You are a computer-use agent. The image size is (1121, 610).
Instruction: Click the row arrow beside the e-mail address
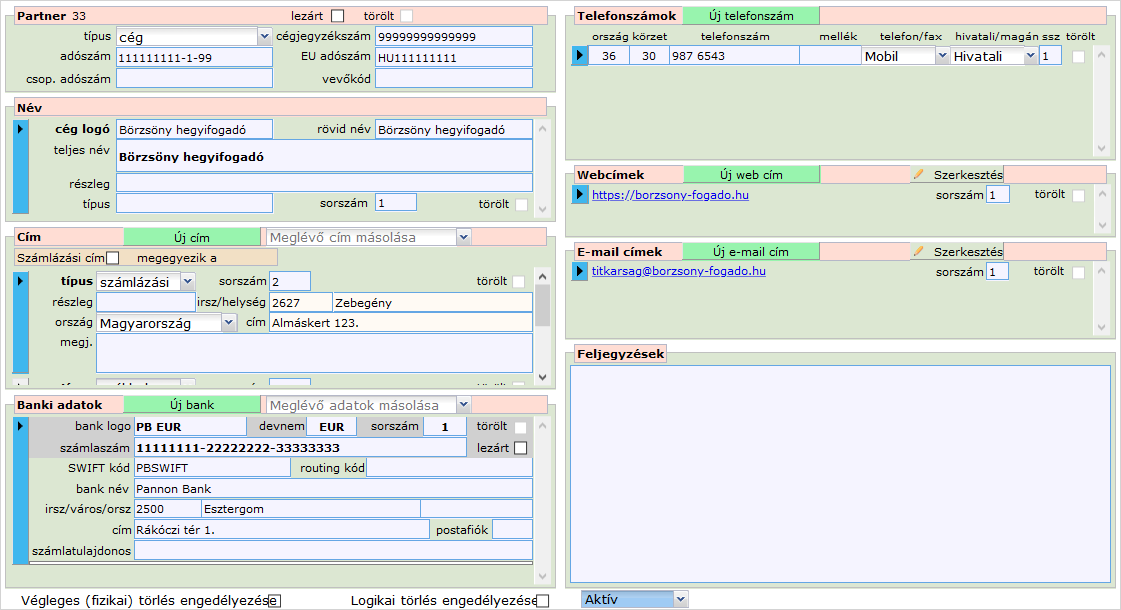point(580,271)
